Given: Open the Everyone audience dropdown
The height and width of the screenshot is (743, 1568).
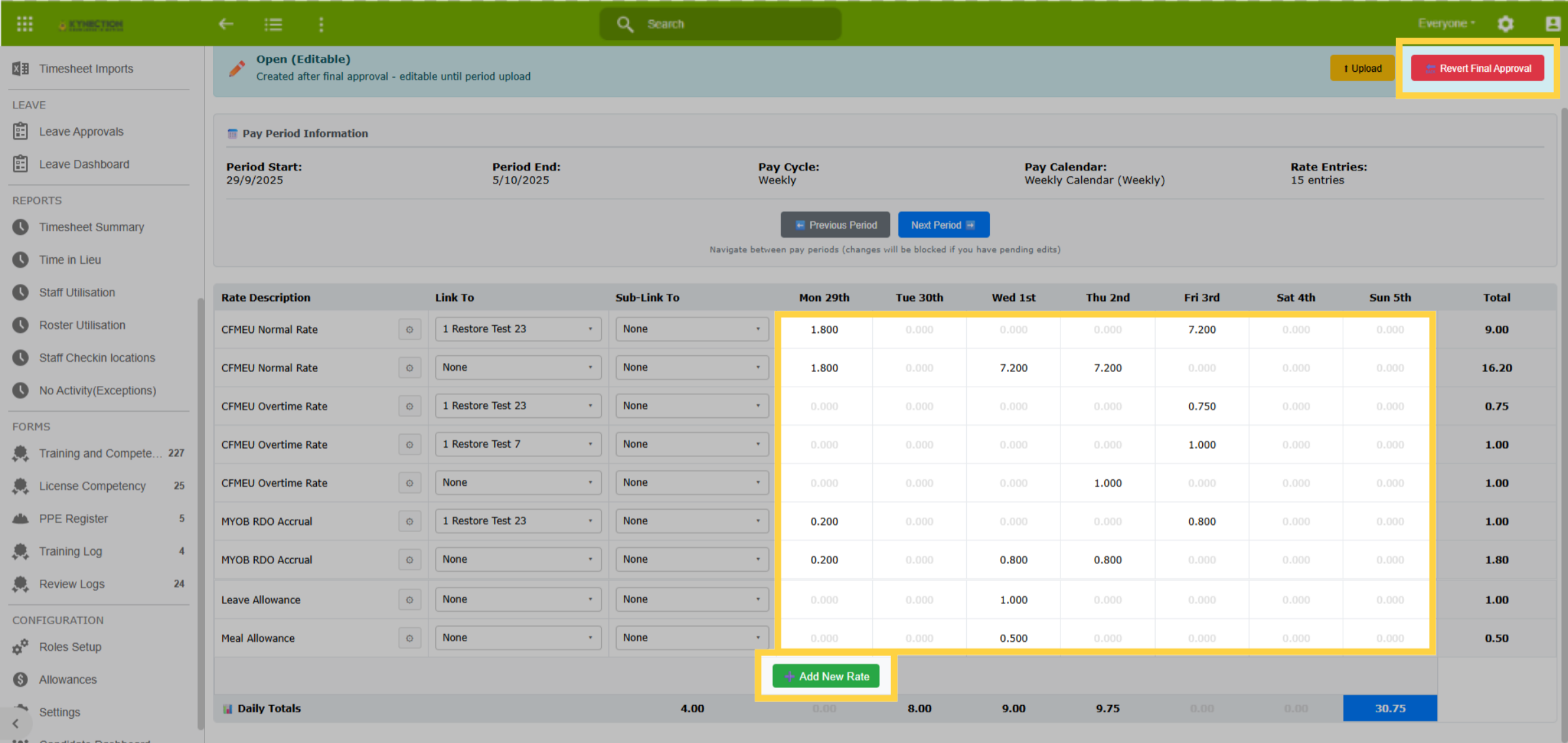Looking at the screenshot, I should (1446, 24).
